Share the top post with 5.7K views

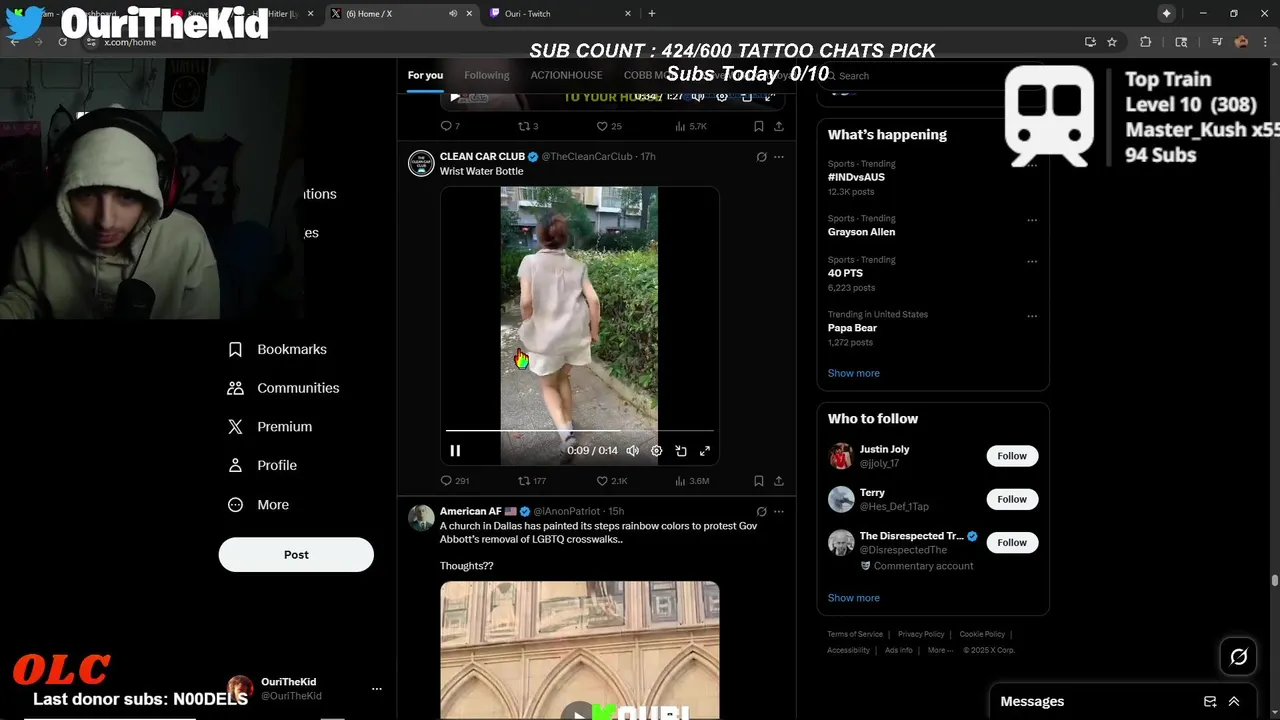[x=779, y=126]
